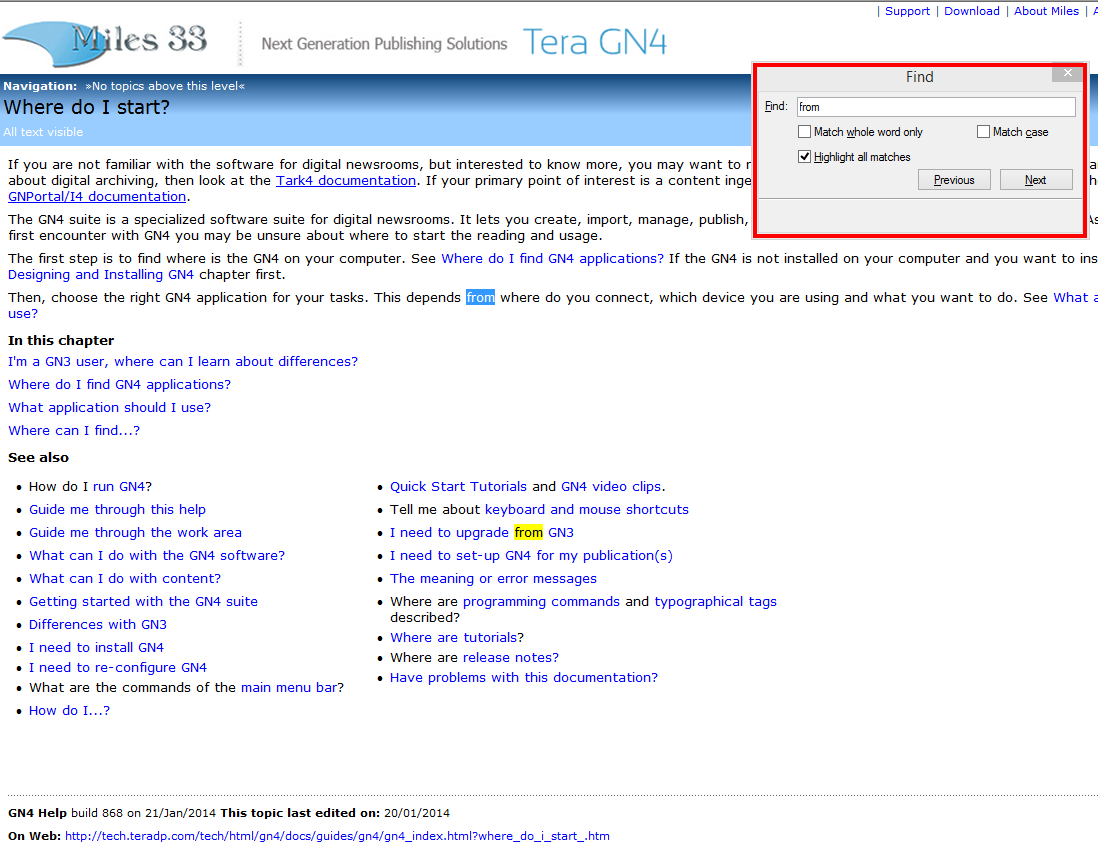Open I need to re-configure GN4
This screenshot has width=1098, height=851.
click(118, 667)
